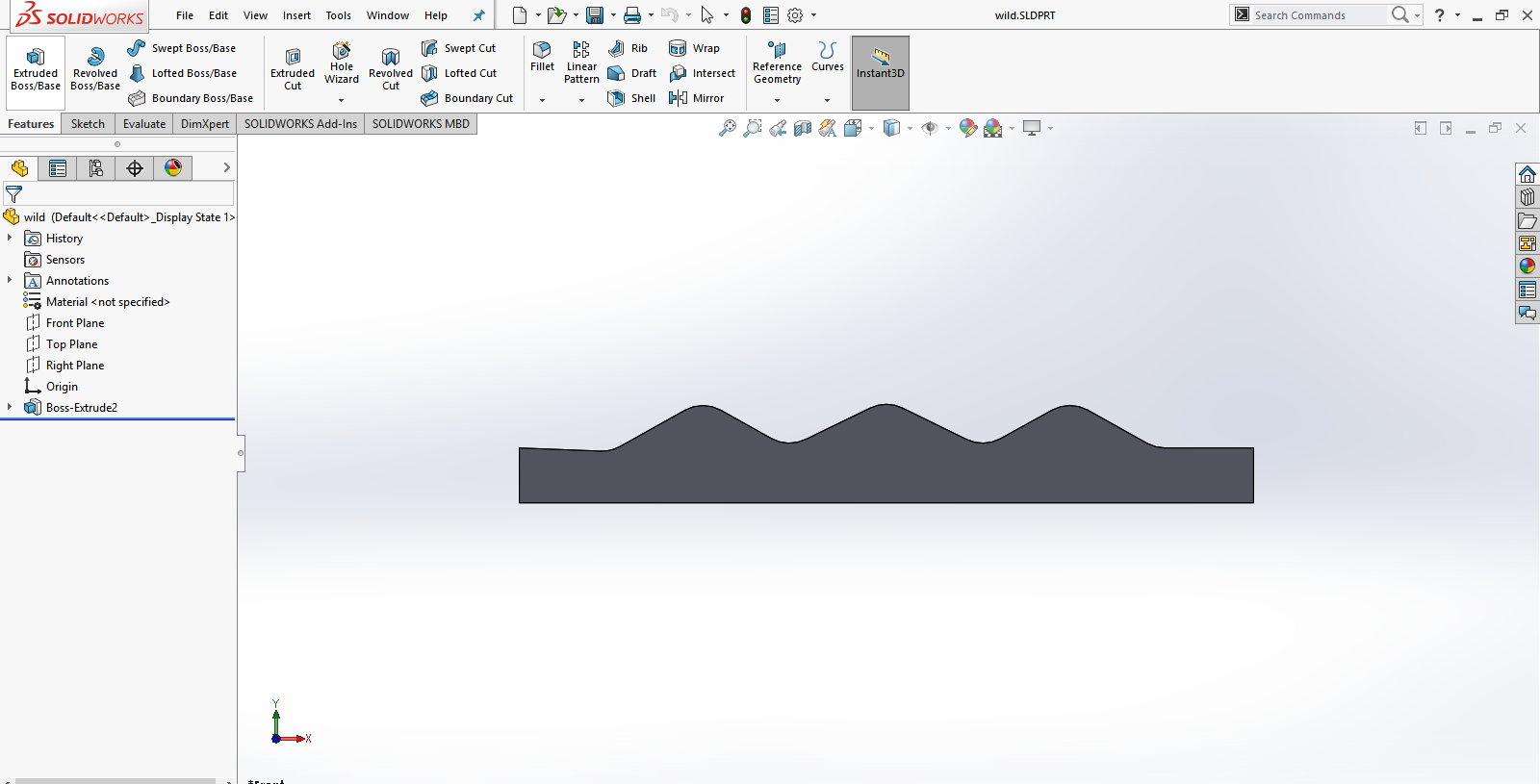Select the Shell feature tool
The height and width of the screenshot is (784, 1540).
point(631,98)
